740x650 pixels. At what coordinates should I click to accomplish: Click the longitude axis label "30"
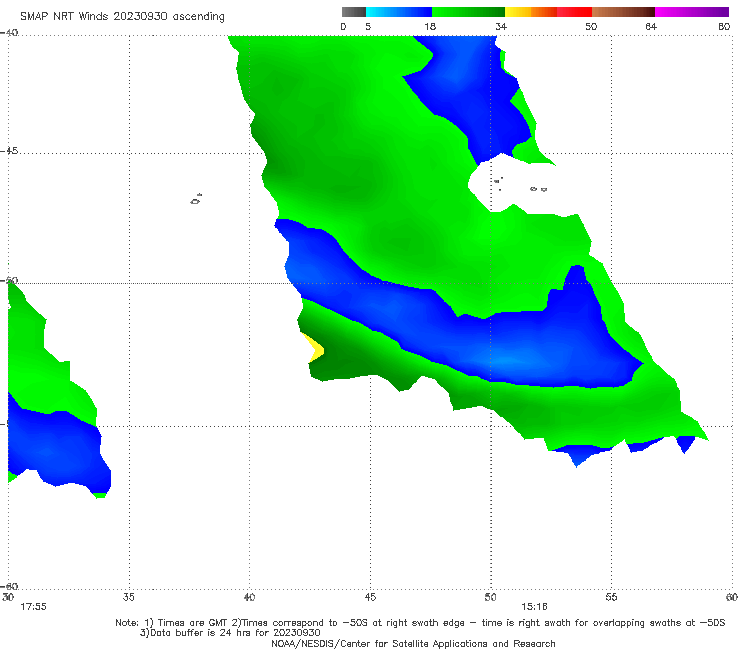point(8,597)
